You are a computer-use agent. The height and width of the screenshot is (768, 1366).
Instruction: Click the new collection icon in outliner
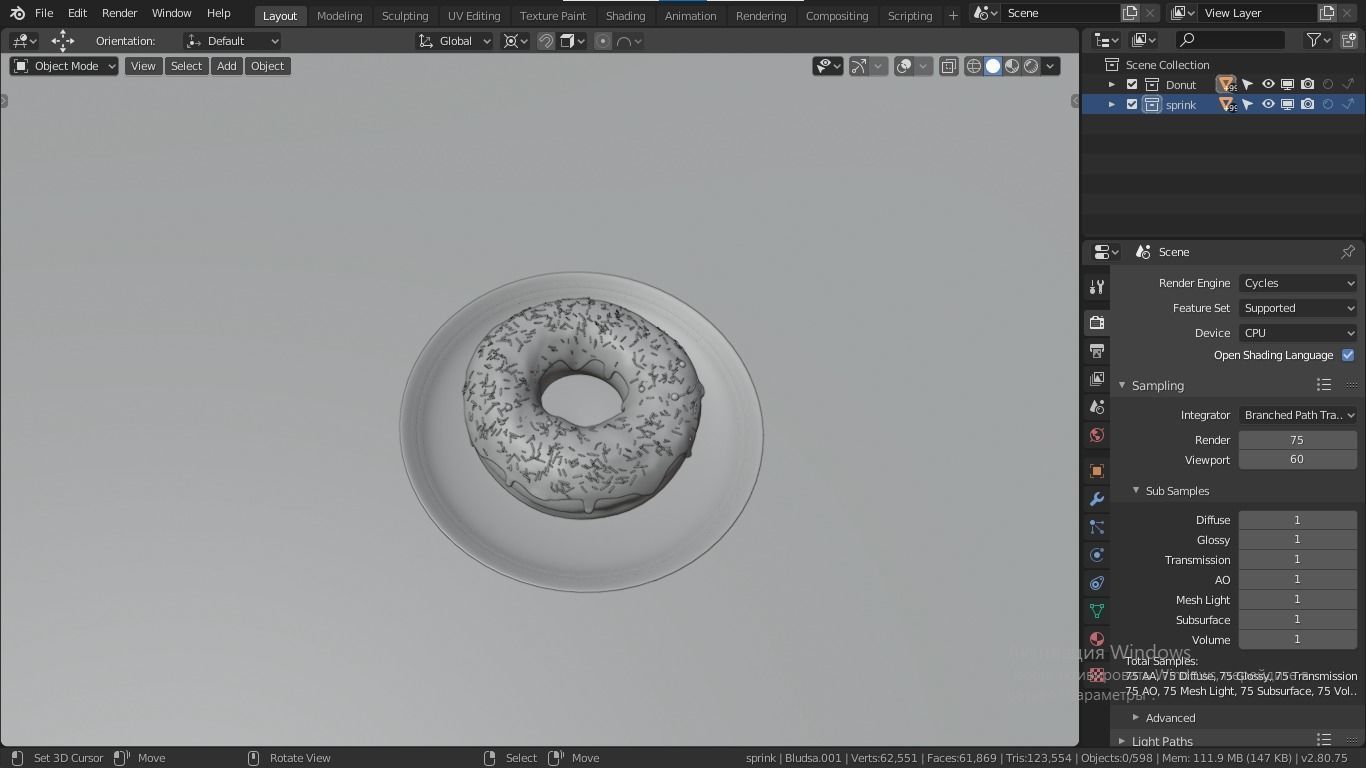1348,40
